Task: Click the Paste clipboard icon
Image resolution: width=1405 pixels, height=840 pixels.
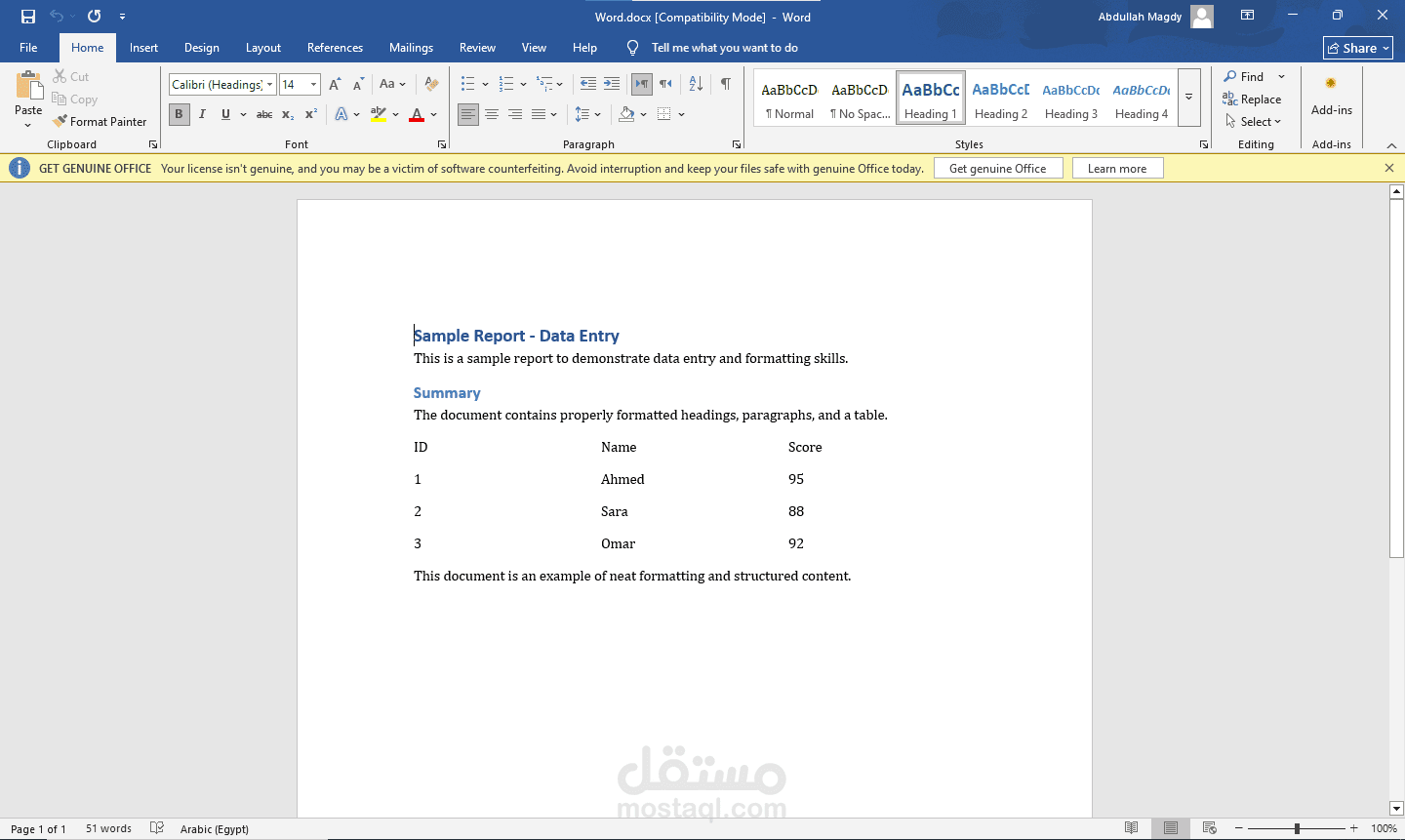Action: 29,86
